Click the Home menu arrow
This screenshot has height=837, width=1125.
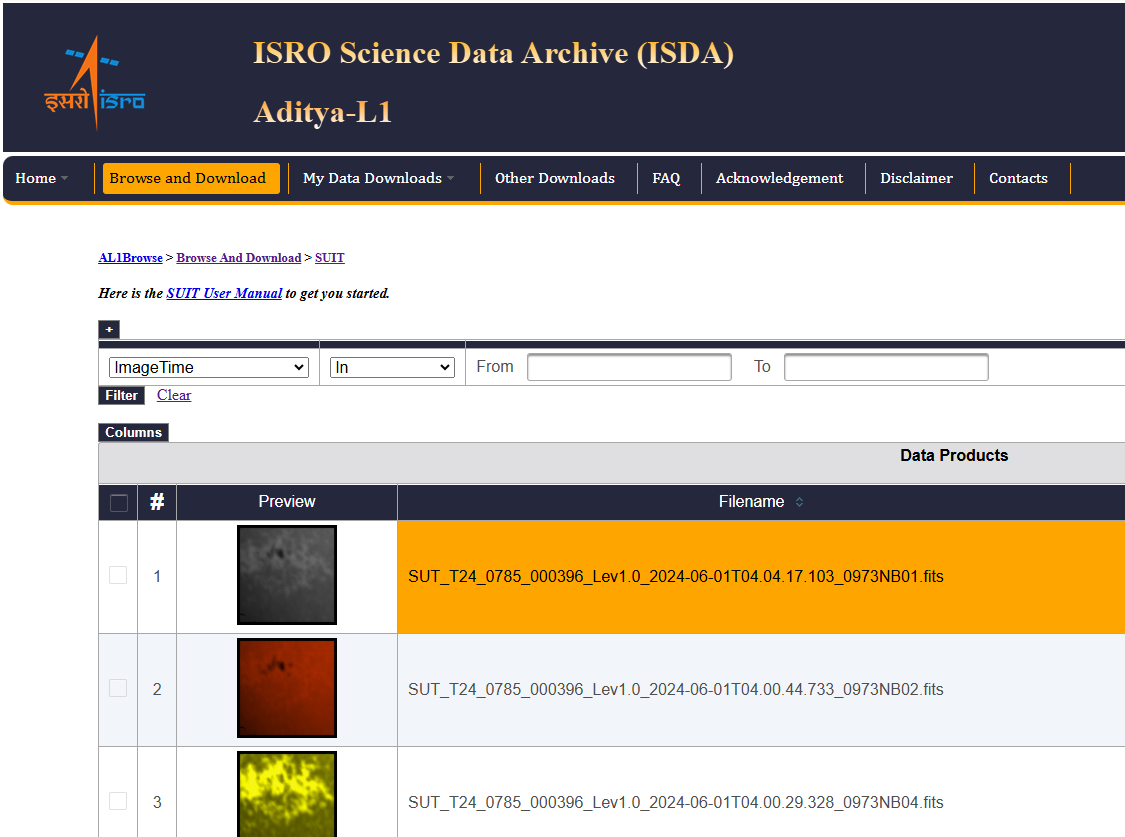65,179
